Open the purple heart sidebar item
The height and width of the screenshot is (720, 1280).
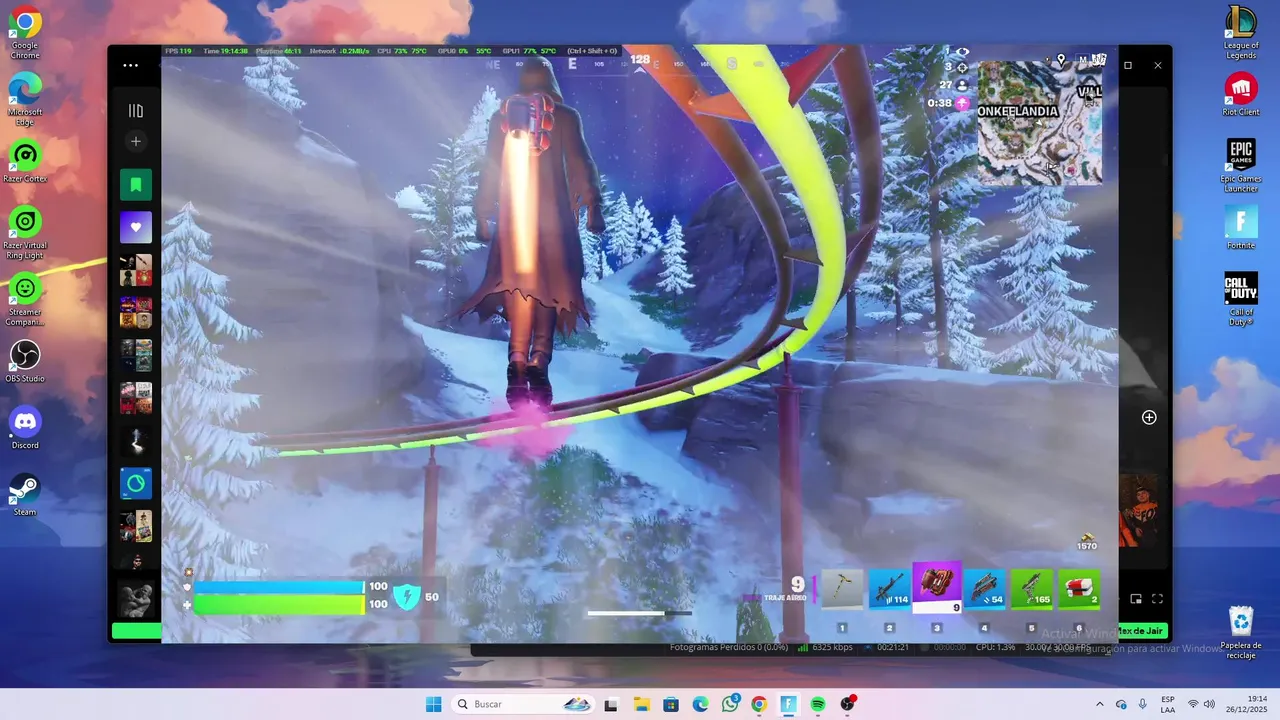click(136, 228)
